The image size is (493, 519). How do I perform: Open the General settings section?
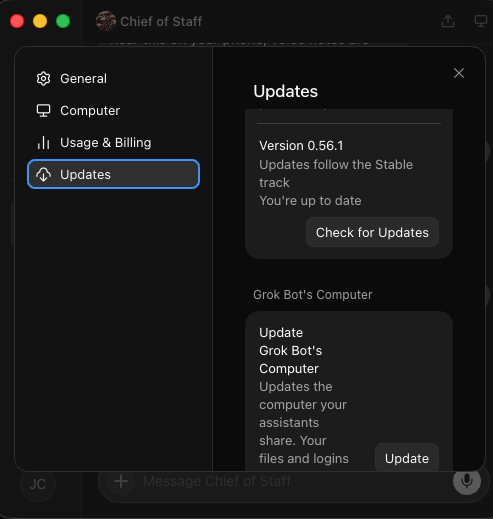pyautogui.click(x=113, y=79)
